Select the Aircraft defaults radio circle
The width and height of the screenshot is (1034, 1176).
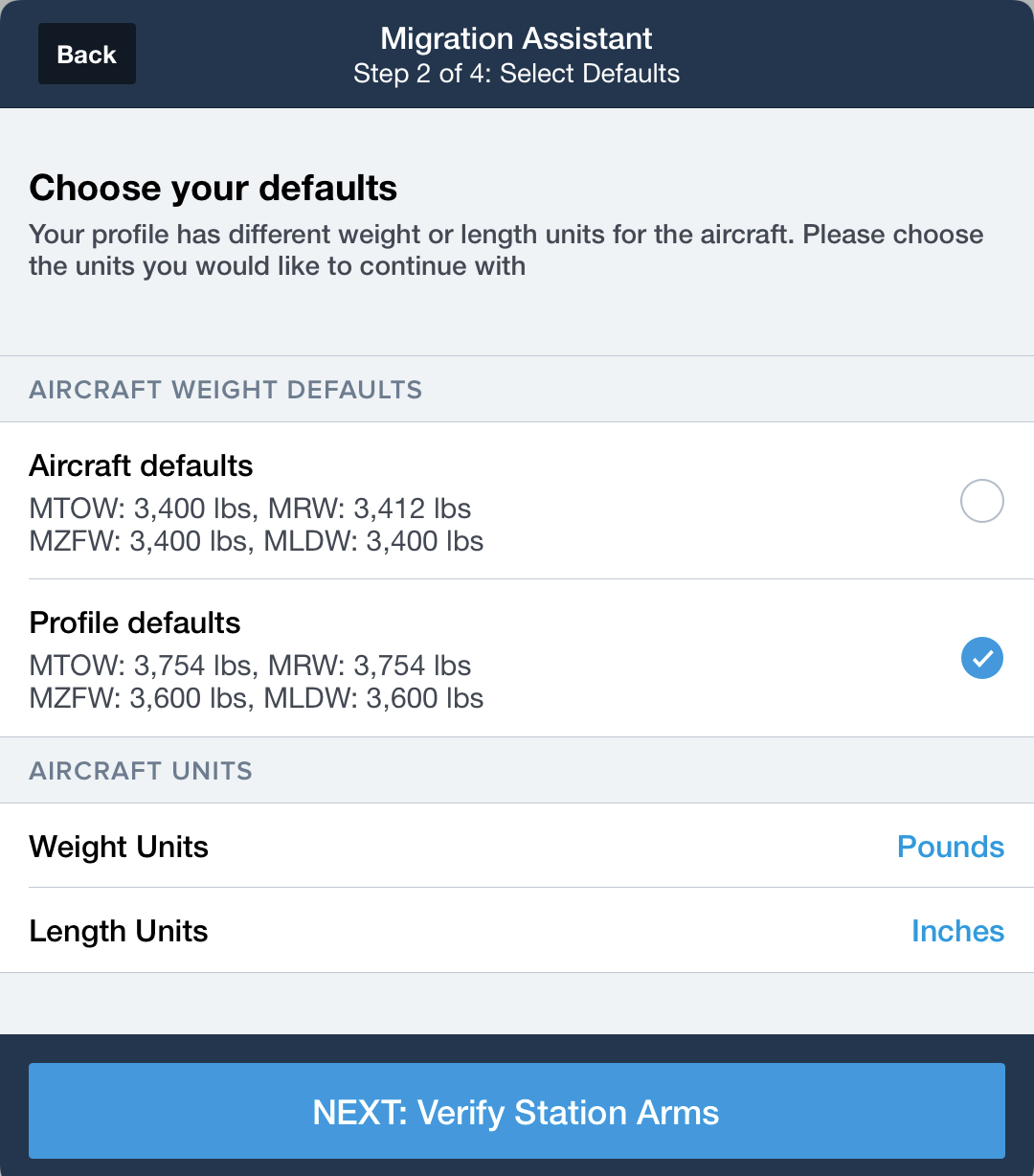(981, 501)
